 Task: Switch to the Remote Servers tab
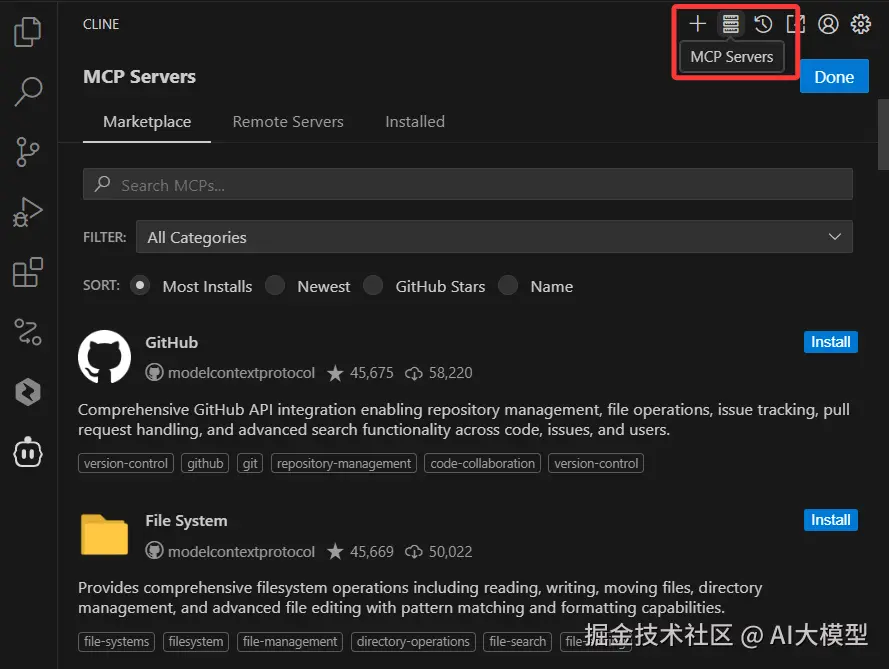288,122
